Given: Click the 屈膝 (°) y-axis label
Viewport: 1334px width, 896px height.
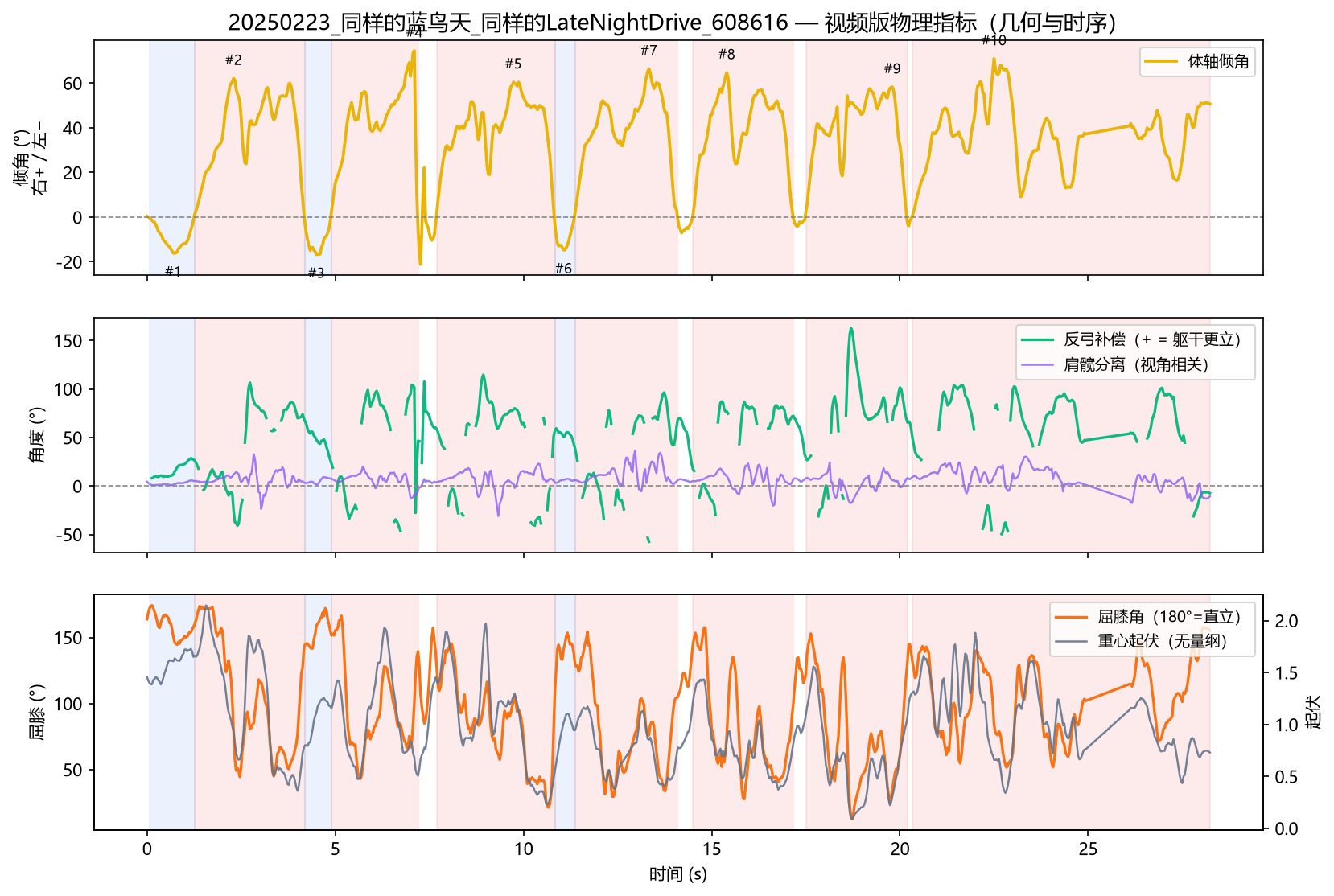Looking at the screenshot, I should point(37,713).
